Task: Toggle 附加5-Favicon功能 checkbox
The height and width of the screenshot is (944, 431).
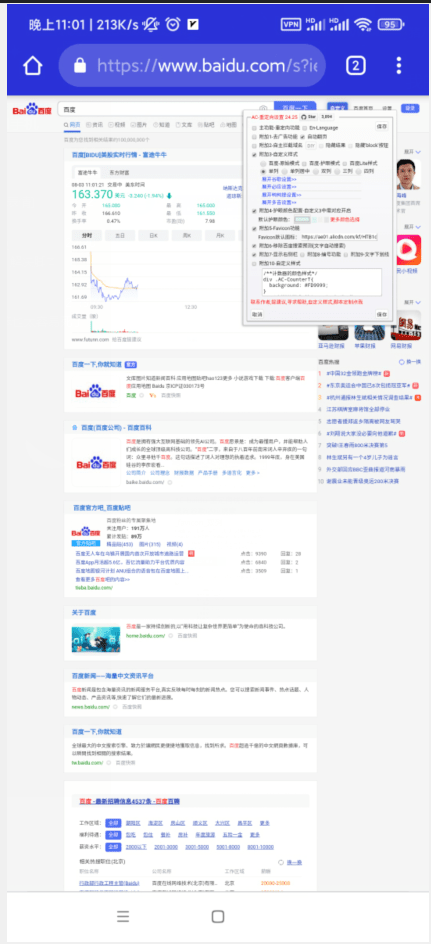Action: 254,228
